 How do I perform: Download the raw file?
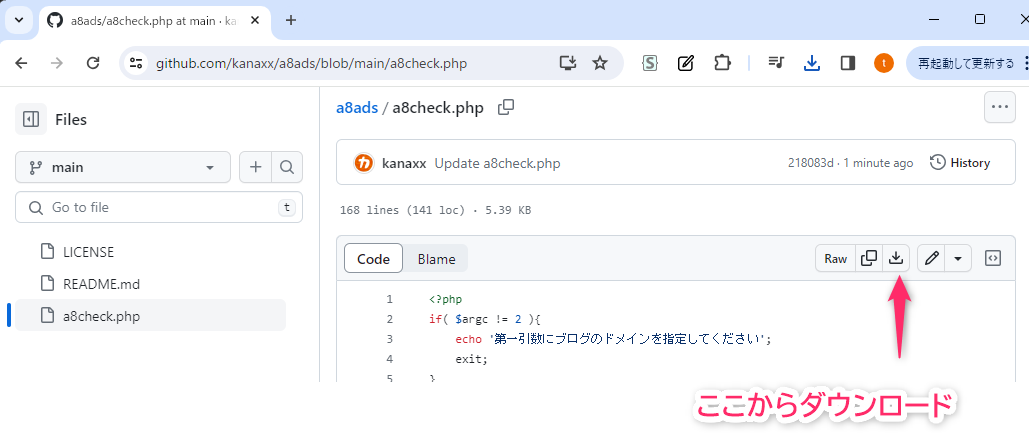coord(896,259)
